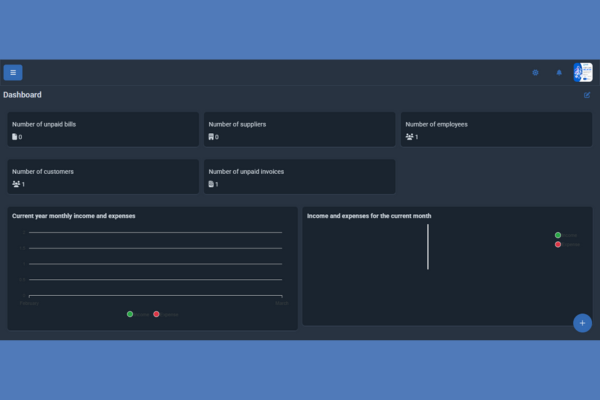Click the suppliers count icon
The height and width of the screenshot is (400, 600).
click(x=211, y=137)
